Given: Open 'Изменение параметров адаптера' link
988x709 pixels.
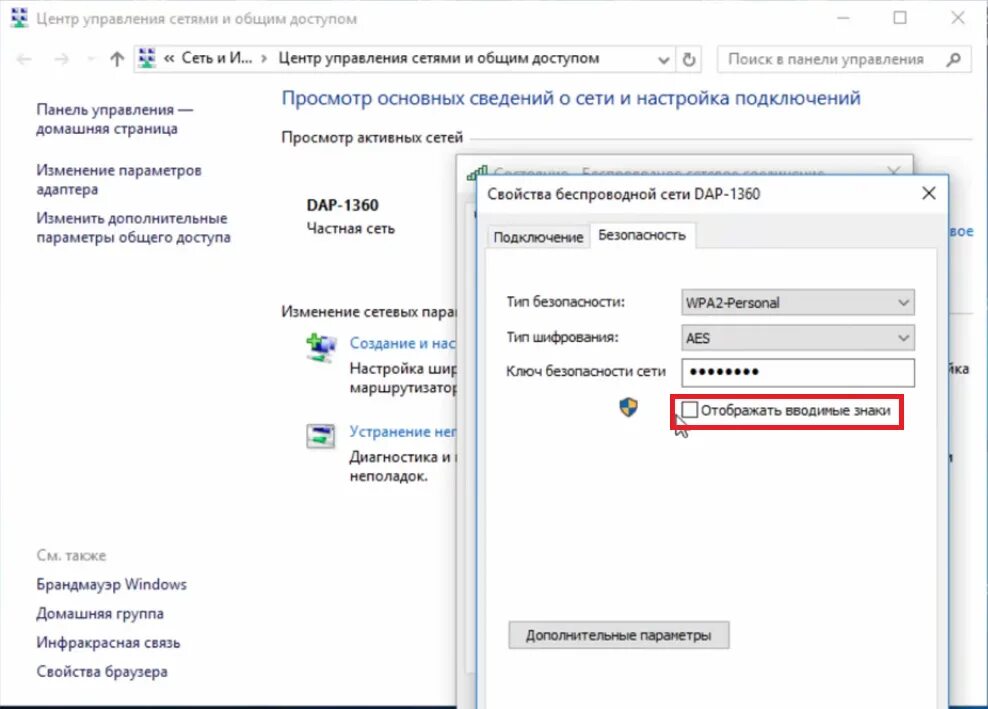Looking at the screenshot, I should coord(118,180).
